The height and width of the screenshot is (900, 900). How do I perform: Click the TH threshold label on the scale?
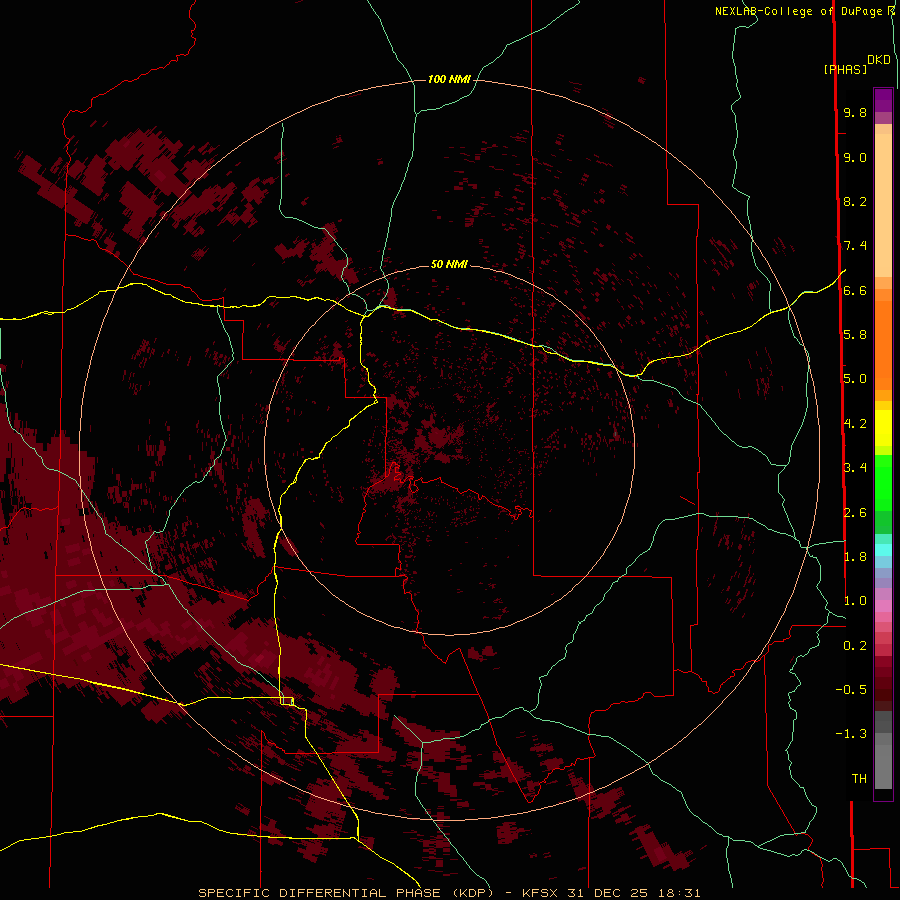coord(859,779)
